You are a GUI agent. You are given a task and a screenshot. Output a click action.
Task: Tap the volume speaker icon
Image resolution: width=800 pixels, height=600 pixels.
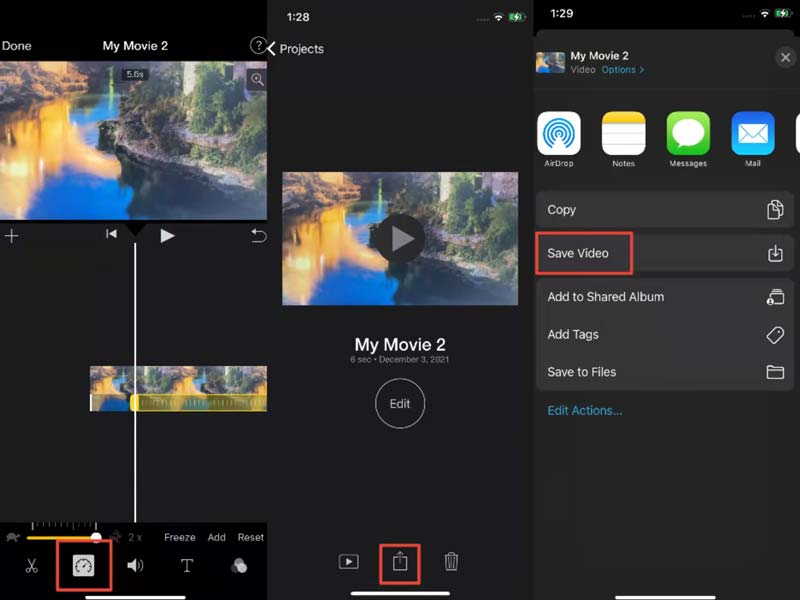tap(135, 566)
